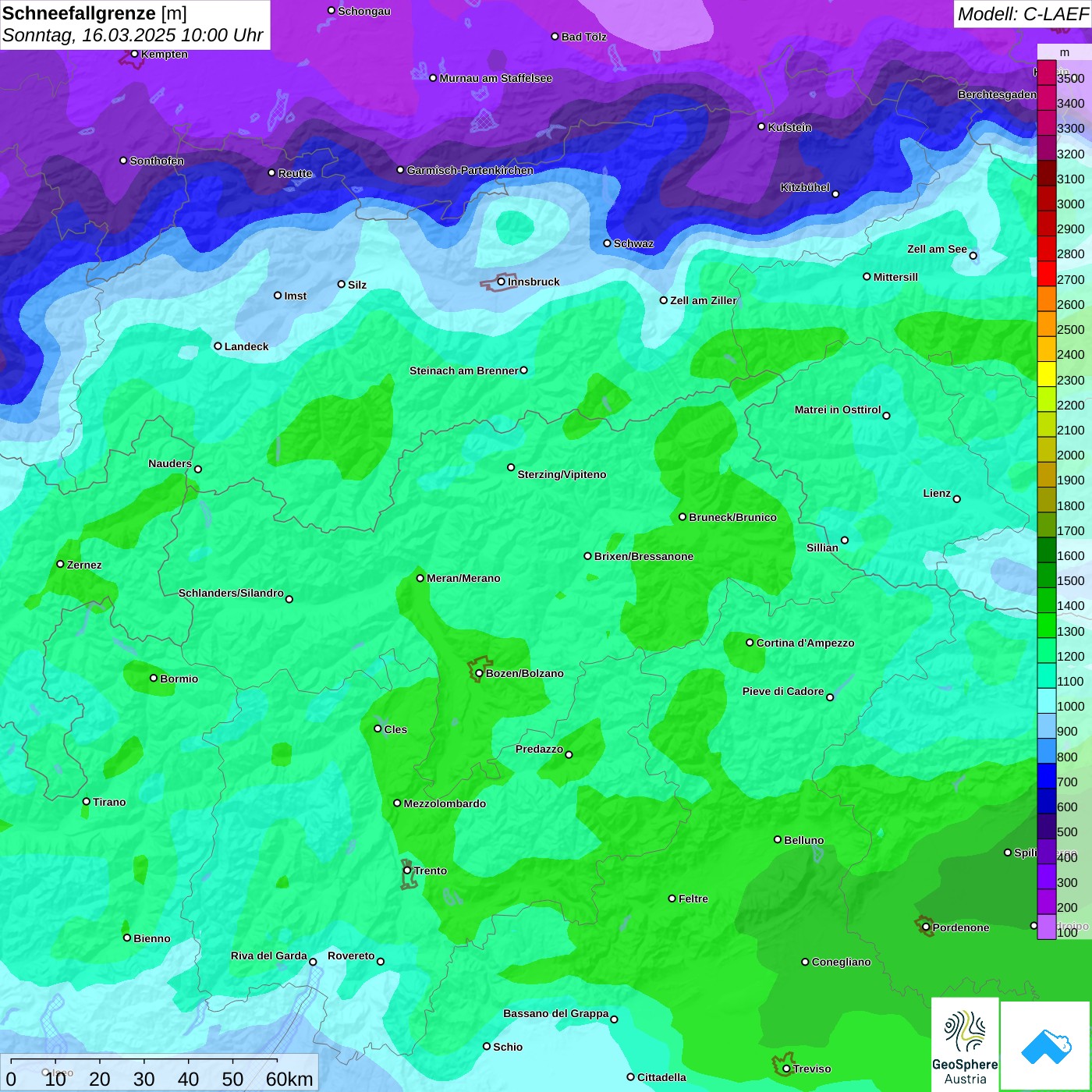Click the Cortina d'Ampezzo marker
The width and height of the screenshot is (1092, 1092).
(750, 643)
